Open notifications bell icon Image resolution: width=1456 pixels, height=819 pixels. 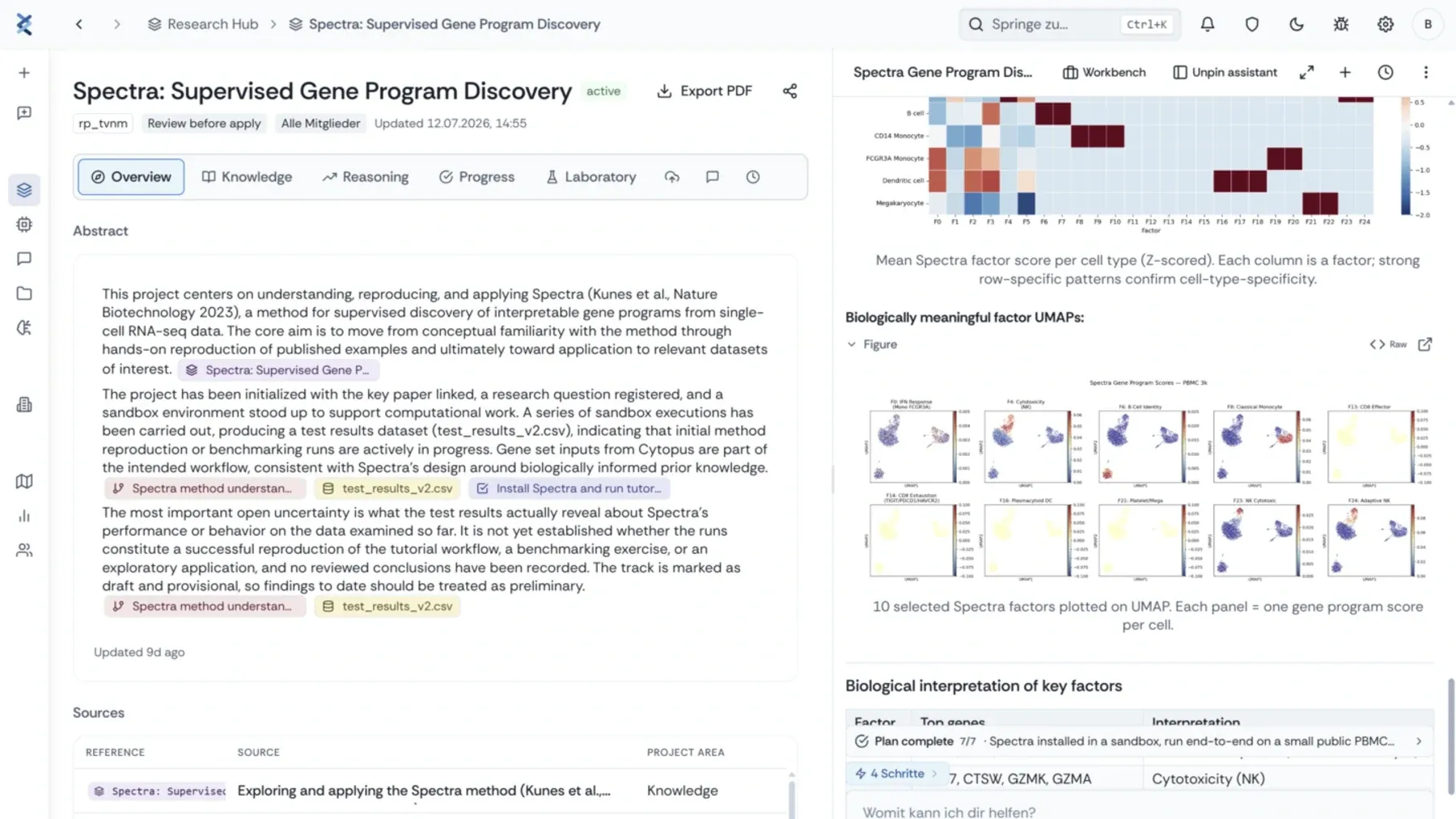[x=1208, y=24]
